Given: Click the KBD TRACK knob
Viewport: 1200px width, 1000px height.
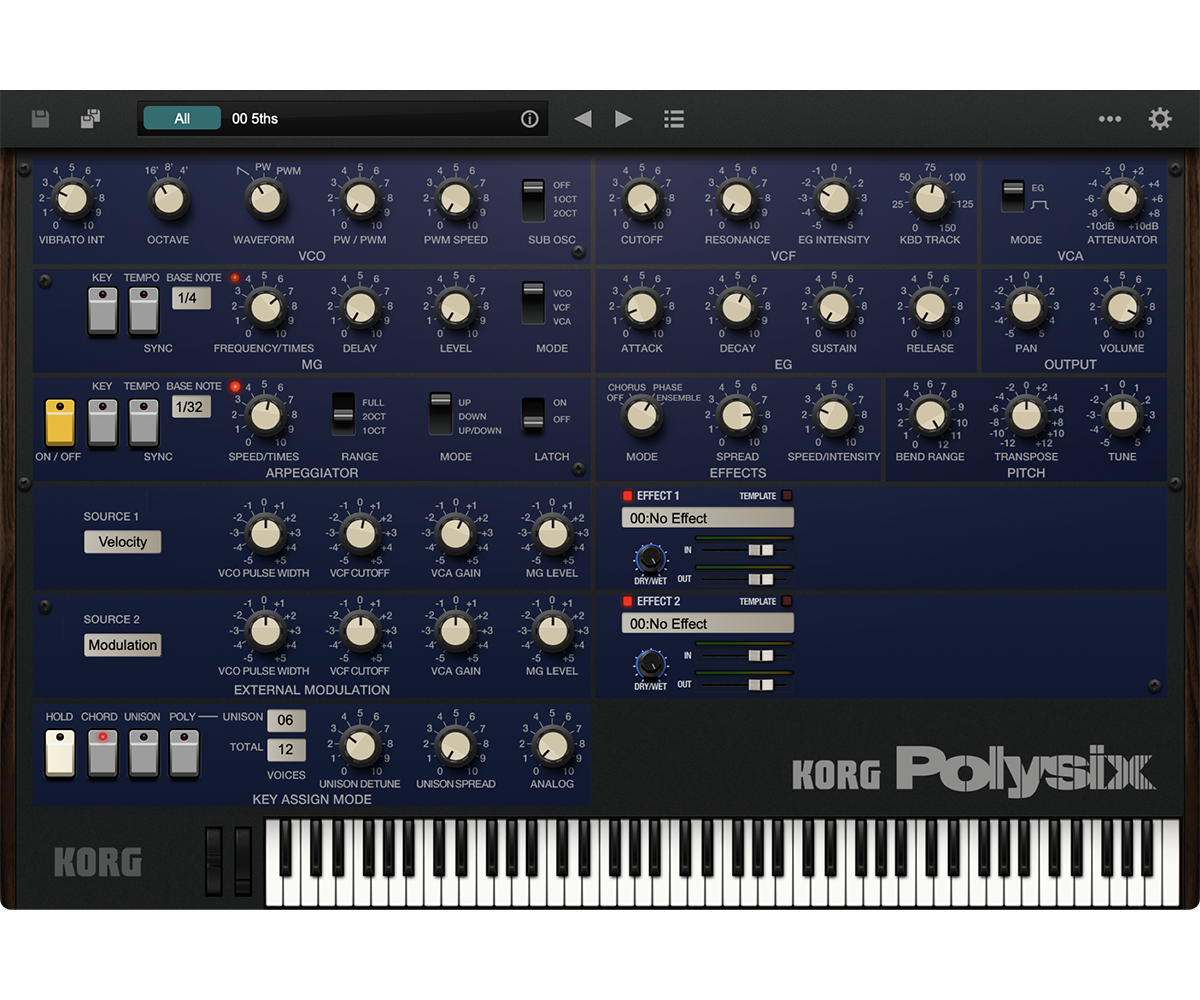Looking at the screenshot, I should click(x=930, y=199).
